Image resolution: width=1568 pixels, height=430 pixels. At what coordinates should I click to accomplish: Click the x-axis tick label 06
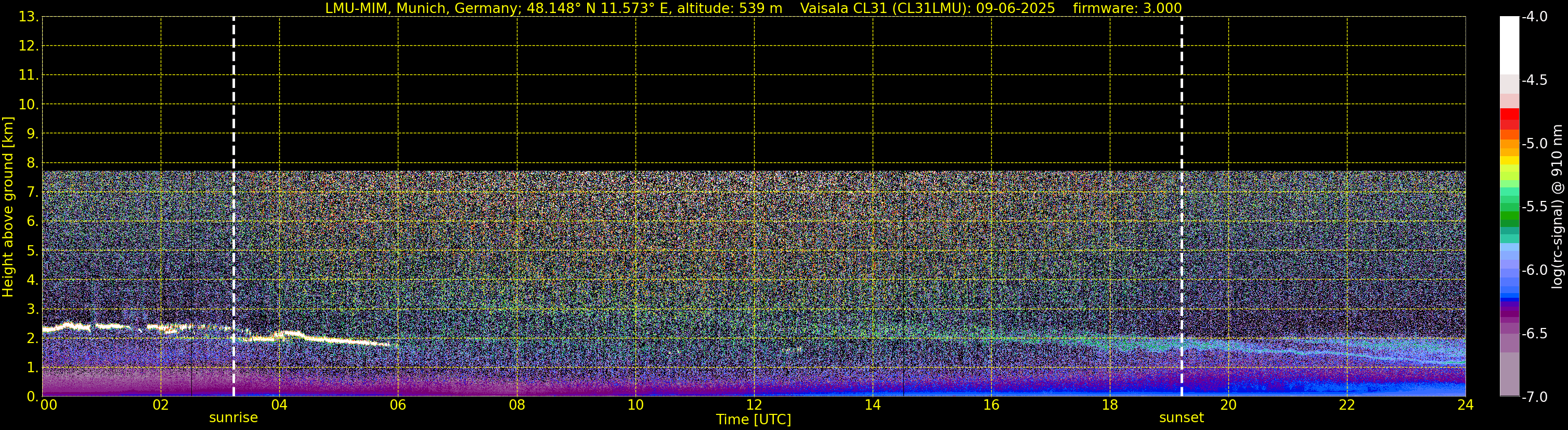pyautogui.click(x=398, y=405)
